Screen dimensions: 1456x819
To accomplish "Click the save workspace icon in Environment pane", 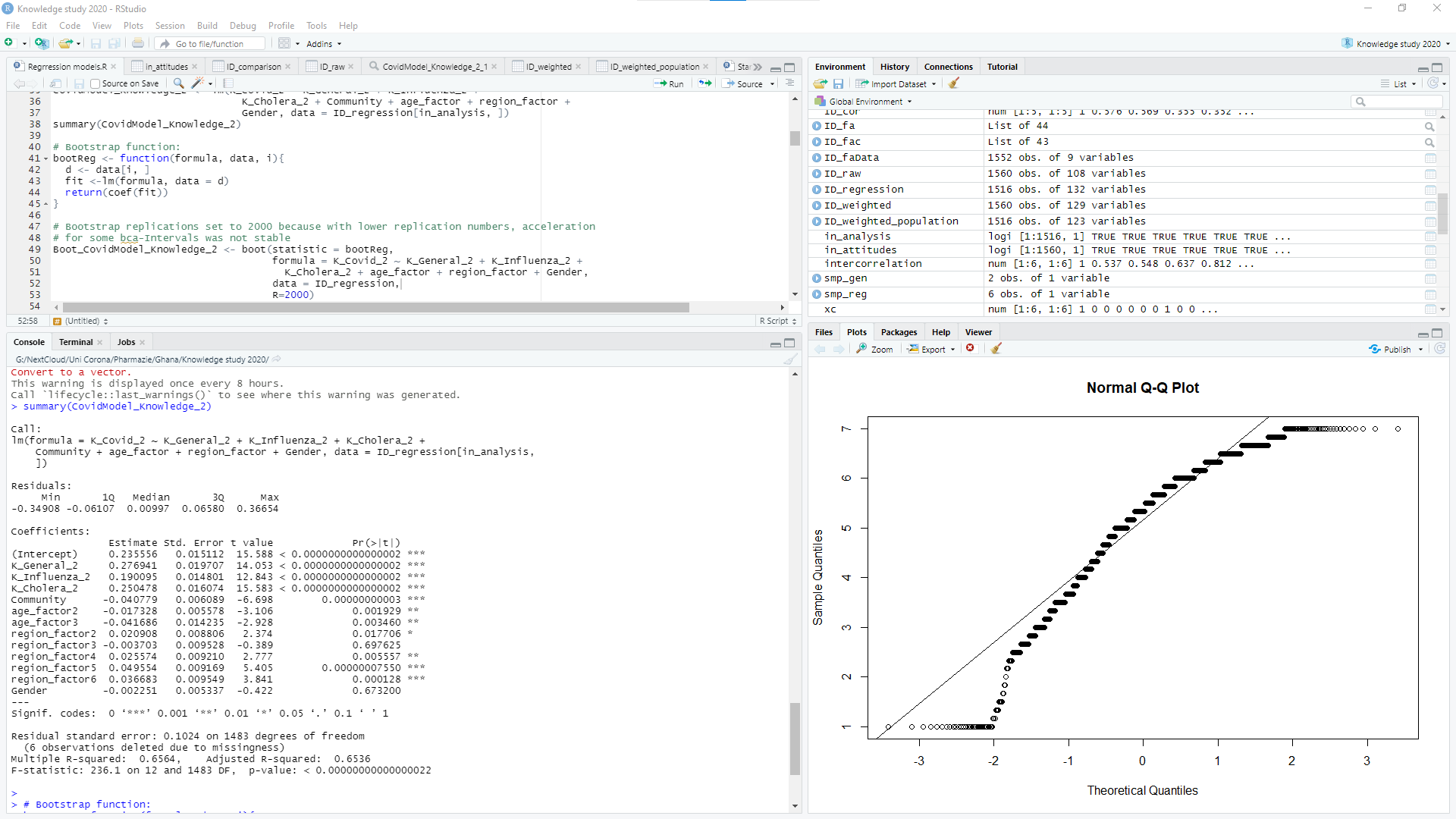I will pyautogui.click(x=838, y=83).
